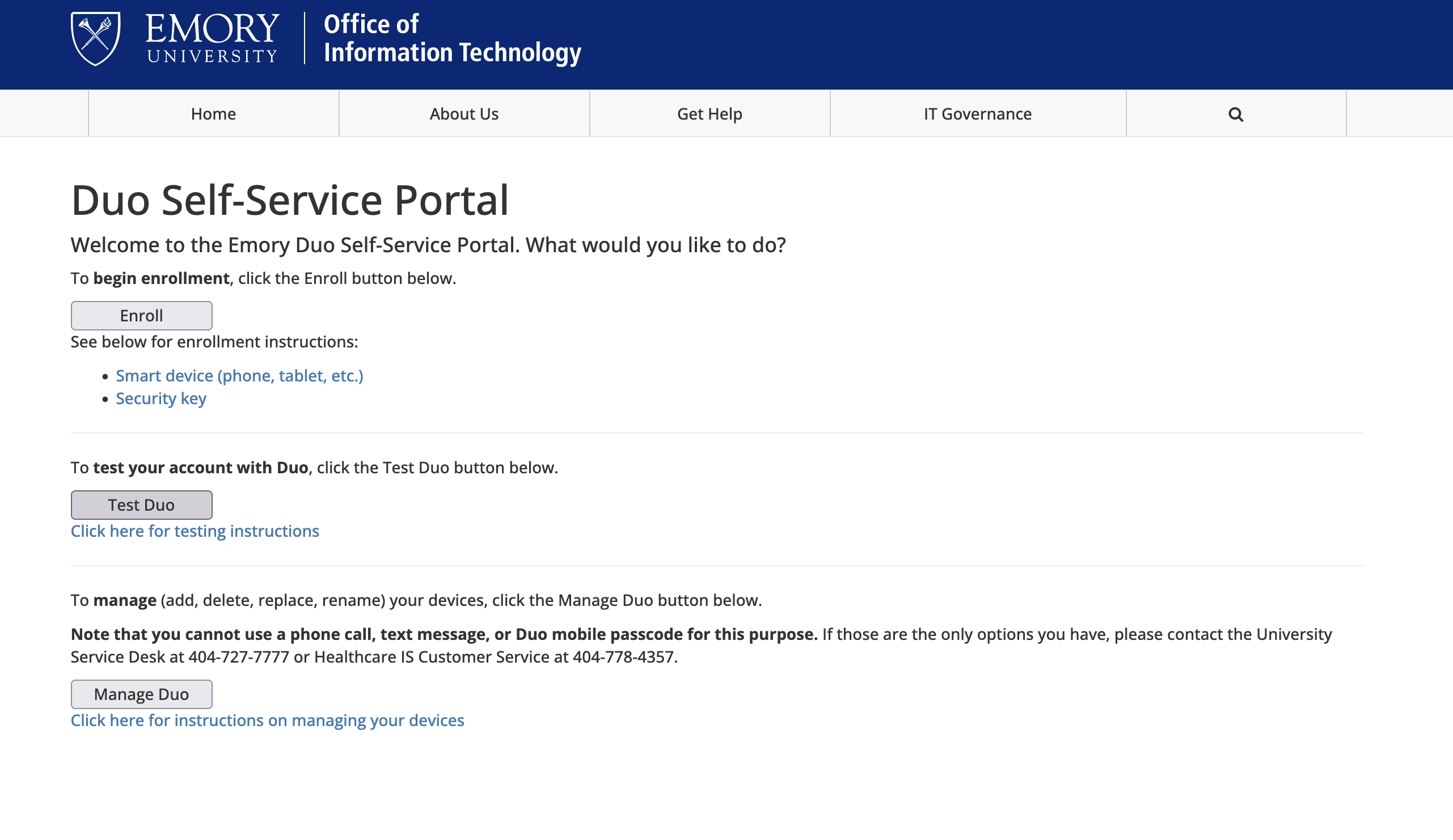Click the bold phone call restriction note
This screenshot has width=1453, height=840.
[x=444, y=634]
